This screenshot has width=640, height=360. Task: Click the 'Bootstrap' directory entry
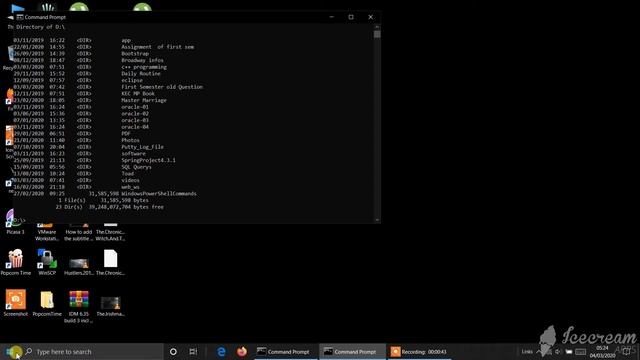[135, 53]
